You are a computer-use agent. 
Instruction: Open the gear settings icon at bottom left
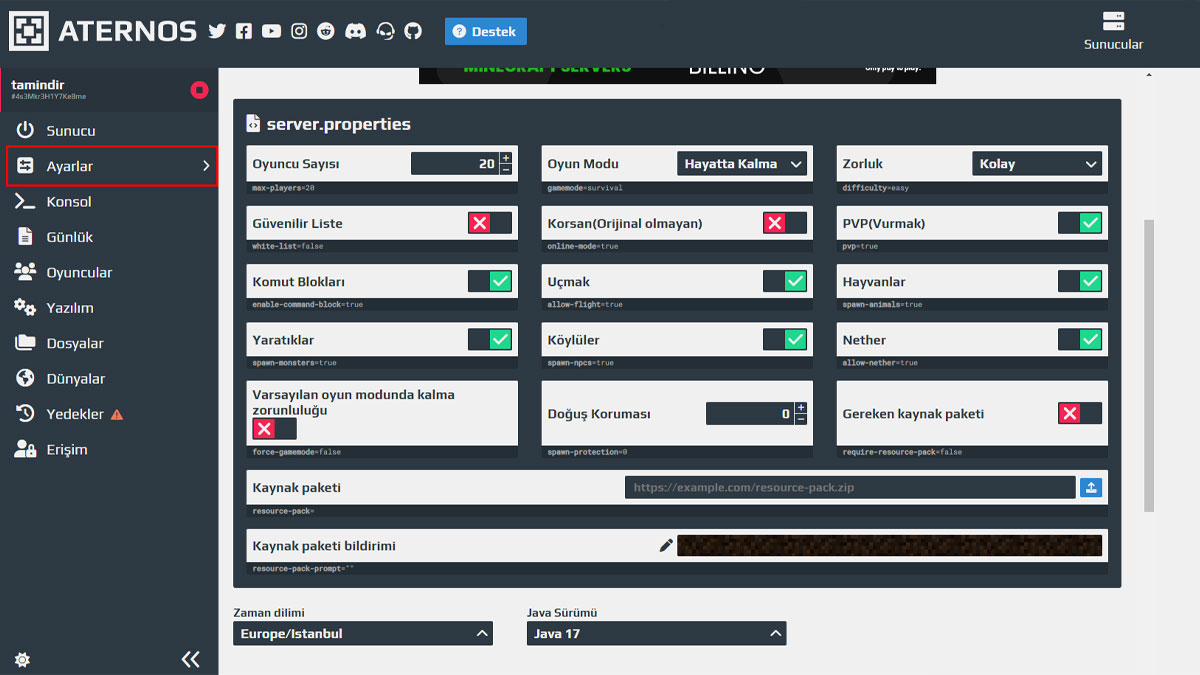[22, 659]
